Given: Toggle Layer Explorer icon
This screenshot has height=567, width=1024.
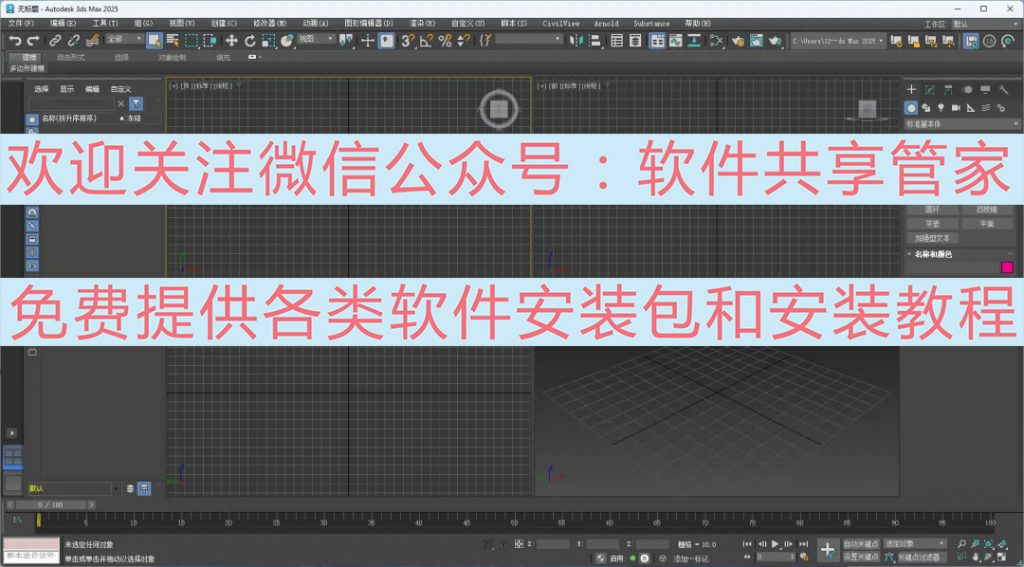Looking at the screenshot, I should point(635,40).
